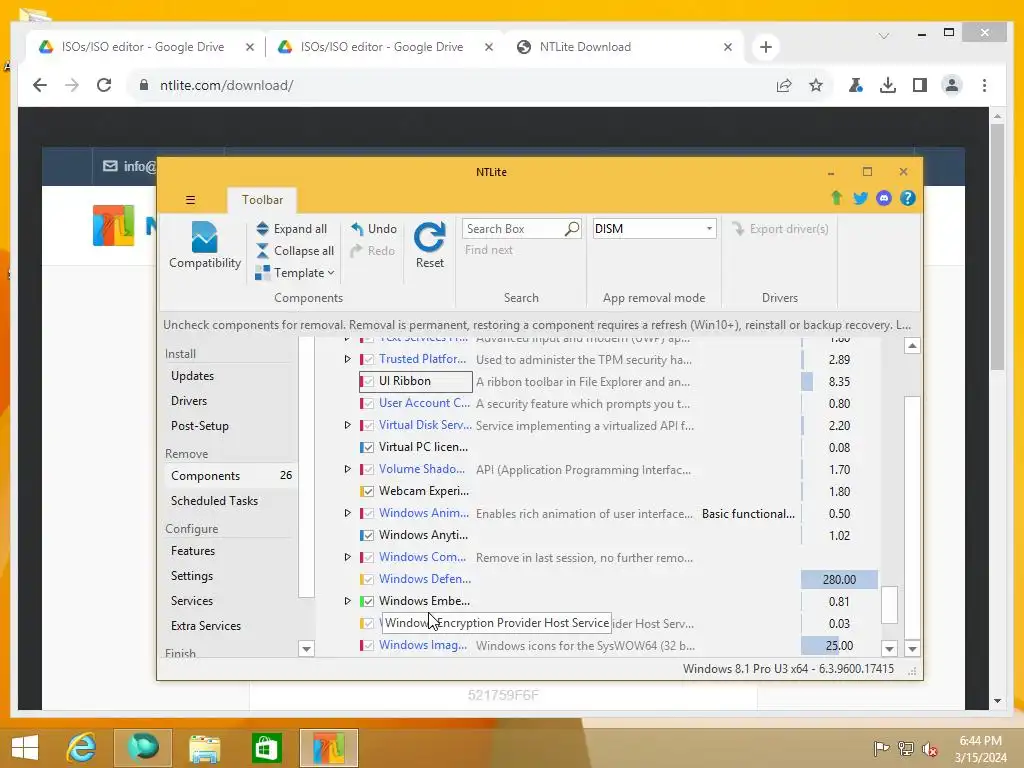This screenshot has height=768, width=1024.
Task: Toggle the browser side panel icon
Action: pos(920,85)
